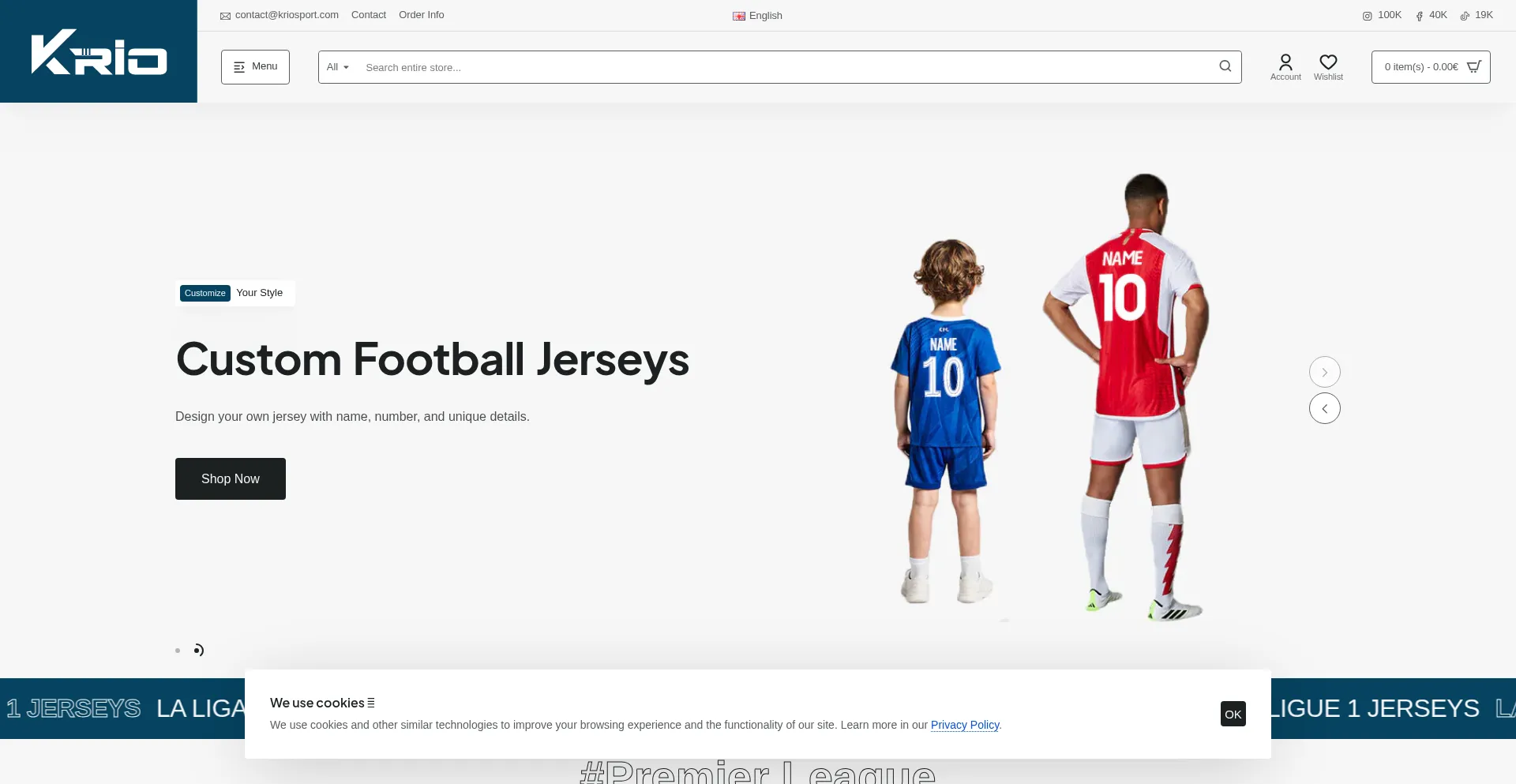Open Facebook 40K social link
The image size is (1516, 784).
click(1432, 15)
